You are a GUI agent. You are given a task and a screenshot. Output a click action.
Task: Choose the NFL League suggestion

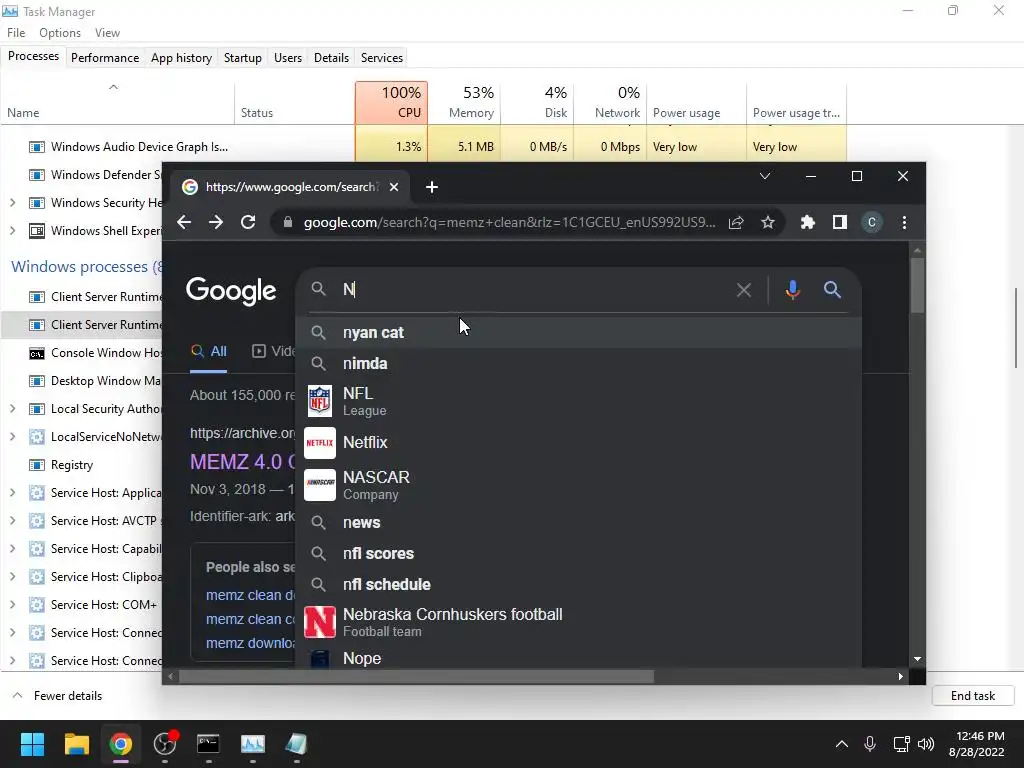click(x=579, y=401)
